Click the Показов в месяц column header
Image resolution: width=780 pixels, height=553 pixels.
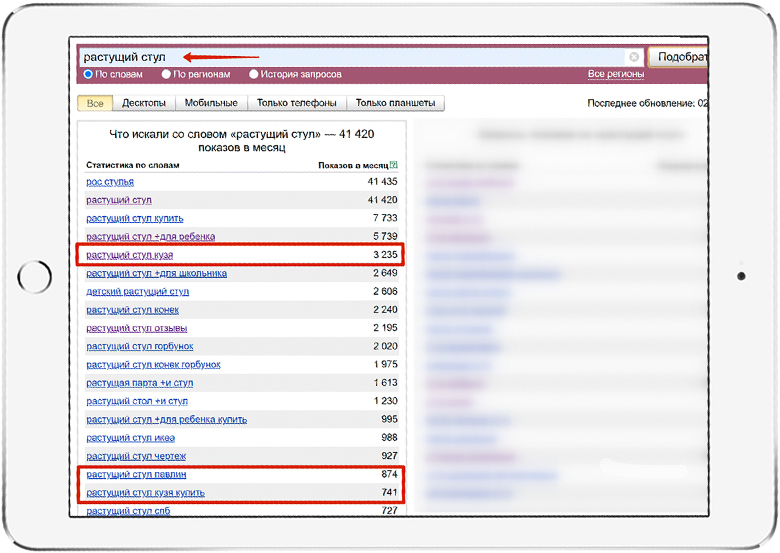(353, 165)
